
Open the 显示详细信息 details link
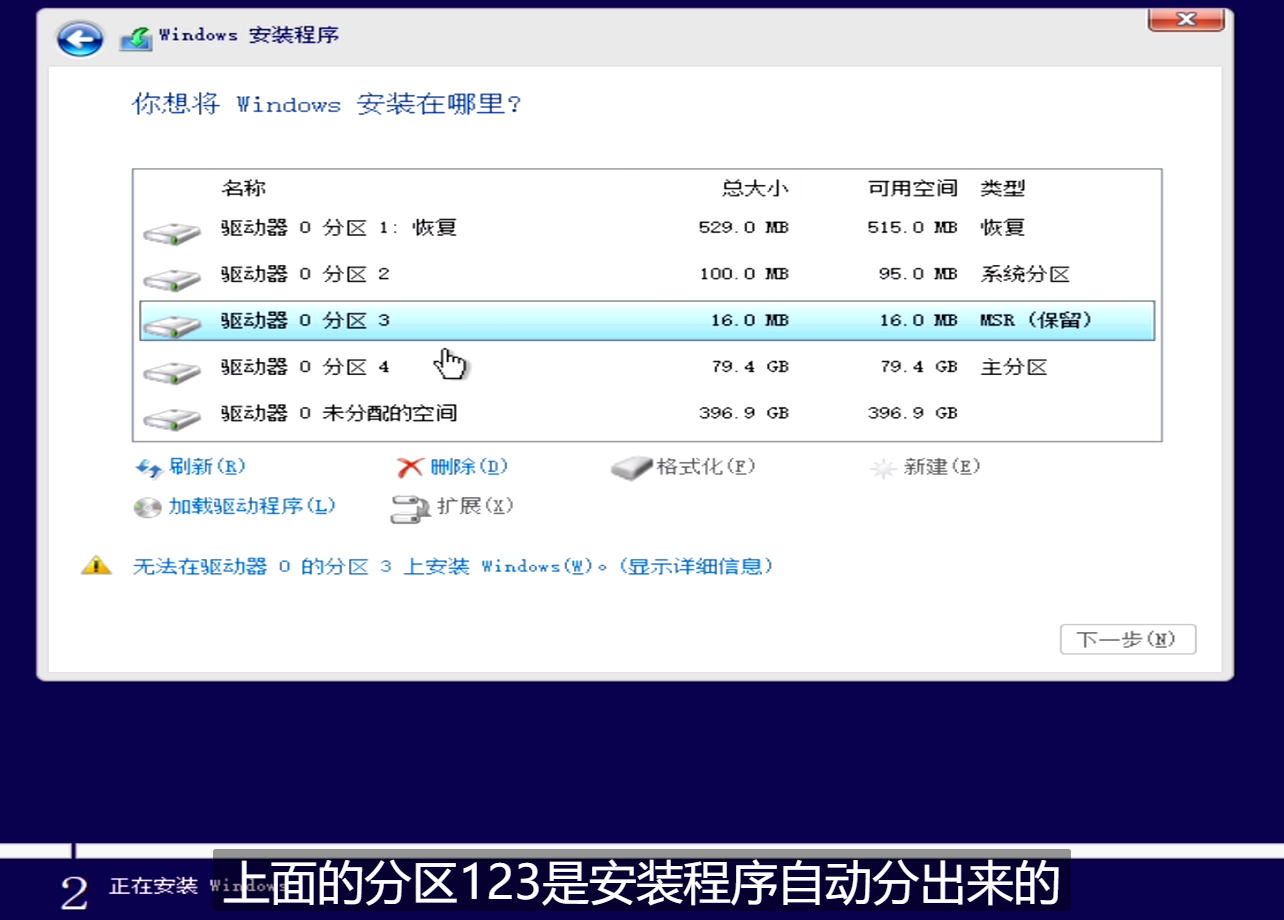coord(698,566)
